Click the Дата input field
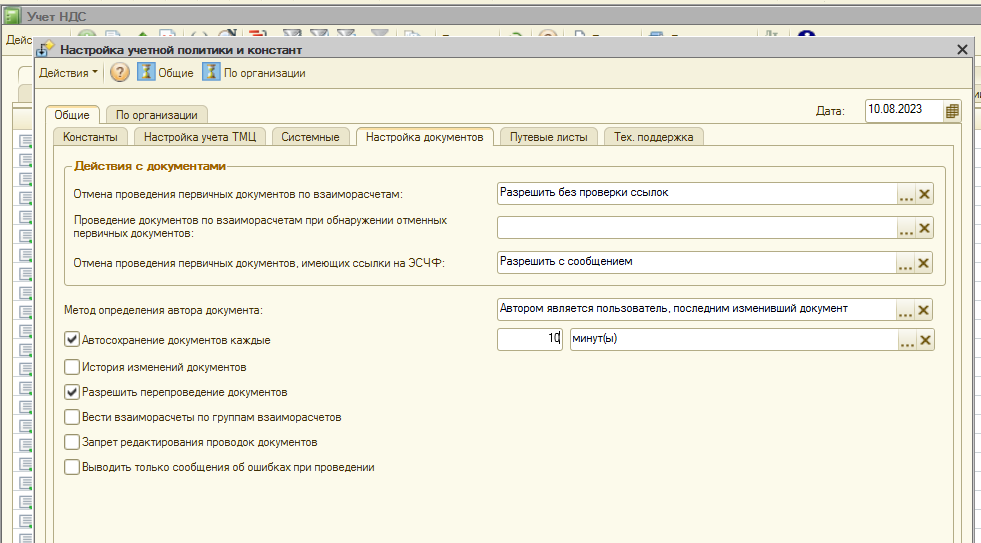The width and height of the screenshot is (981, 543). (904, 111)
